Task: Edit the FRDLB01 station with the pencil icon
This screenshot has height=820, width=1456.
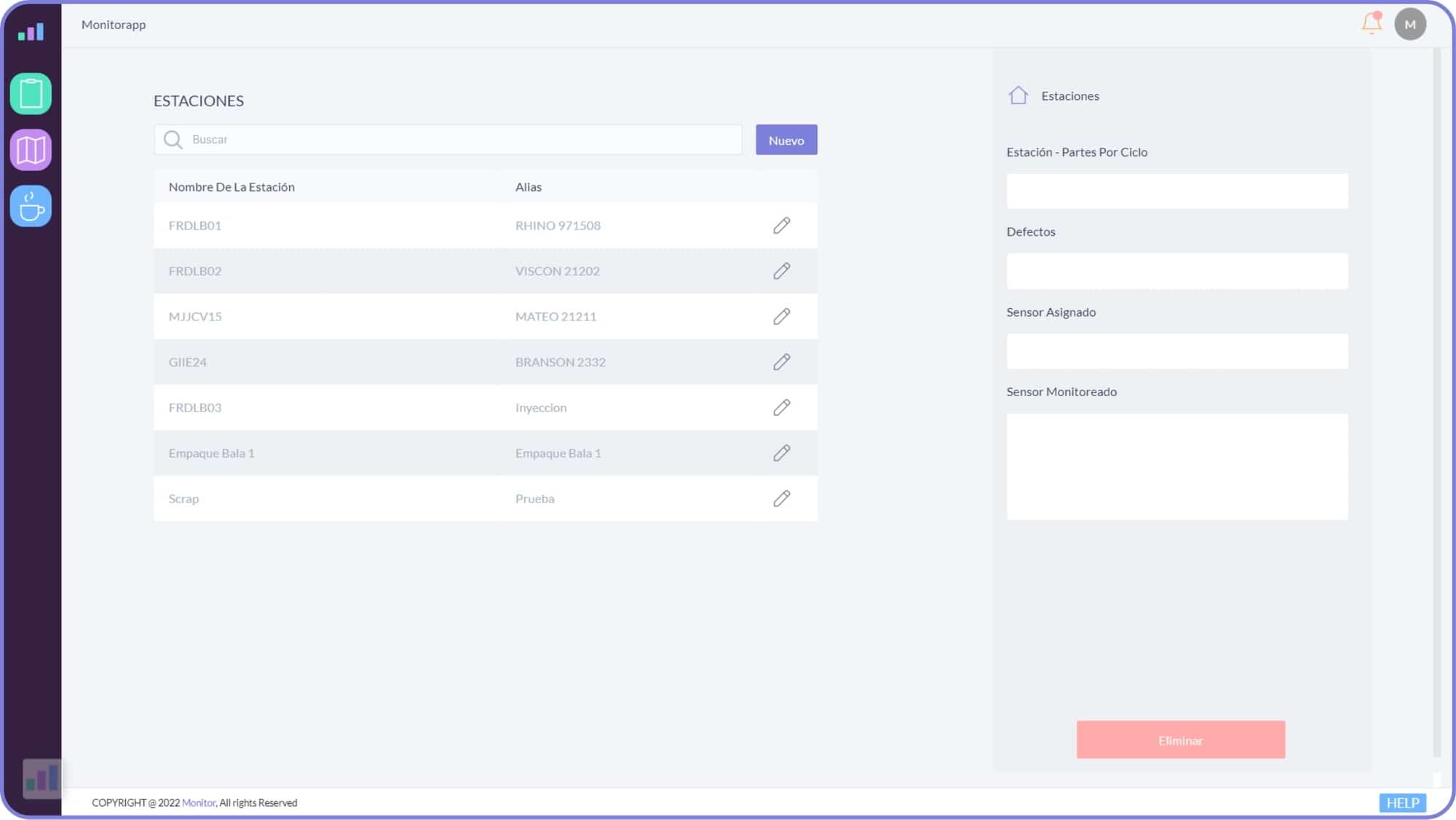Action: click(781, 226)
